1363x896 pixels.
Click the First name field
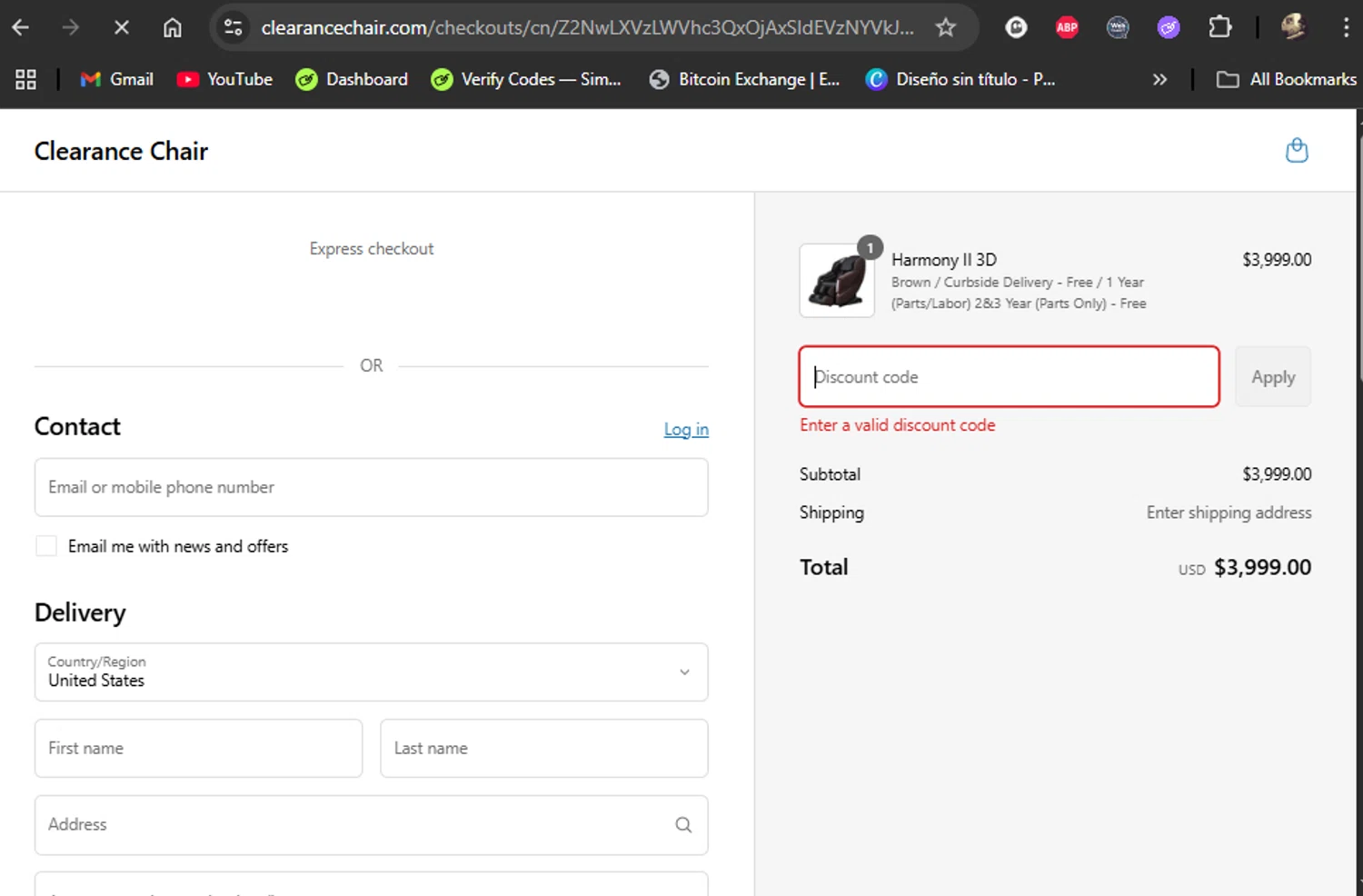point(198,748)
